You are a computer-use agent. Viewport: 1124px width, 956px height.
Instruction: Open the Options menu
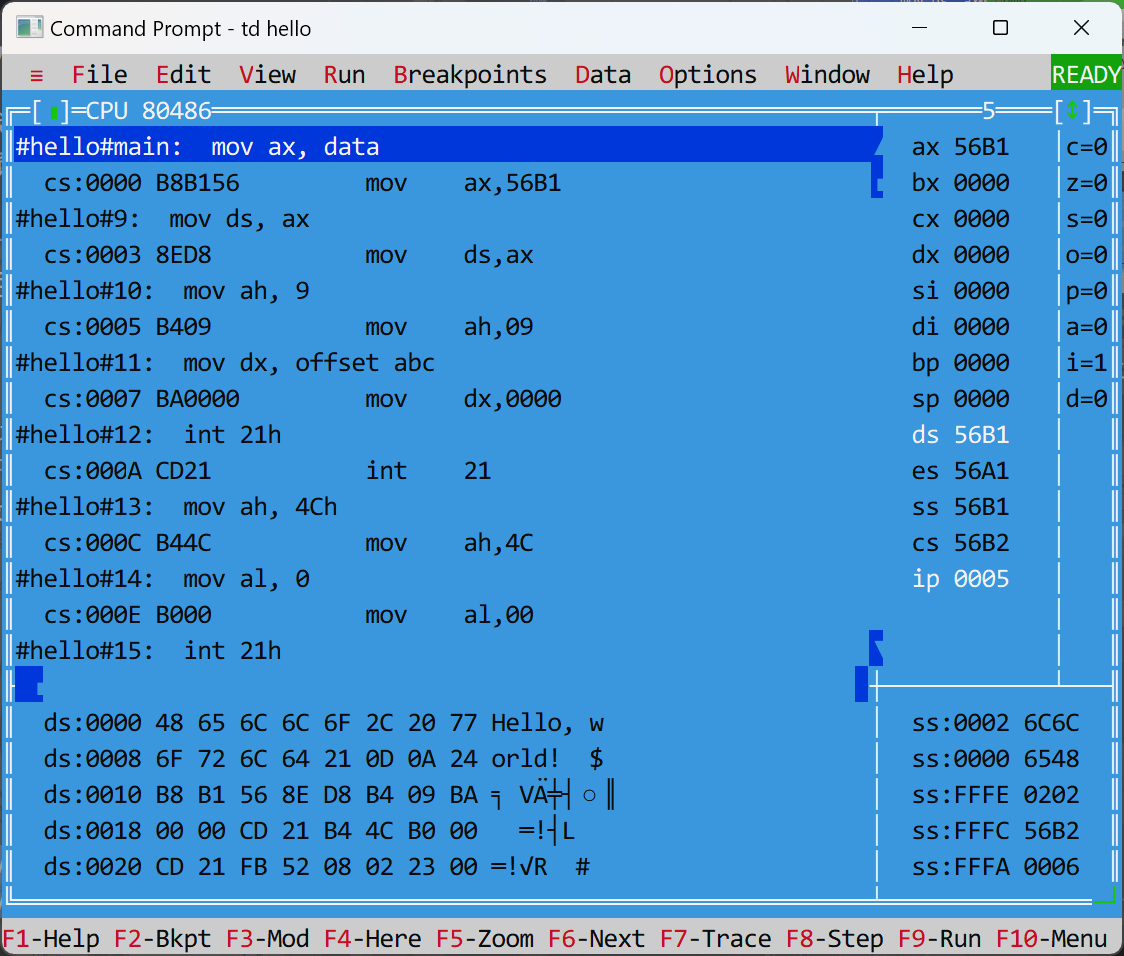point(707,75)
